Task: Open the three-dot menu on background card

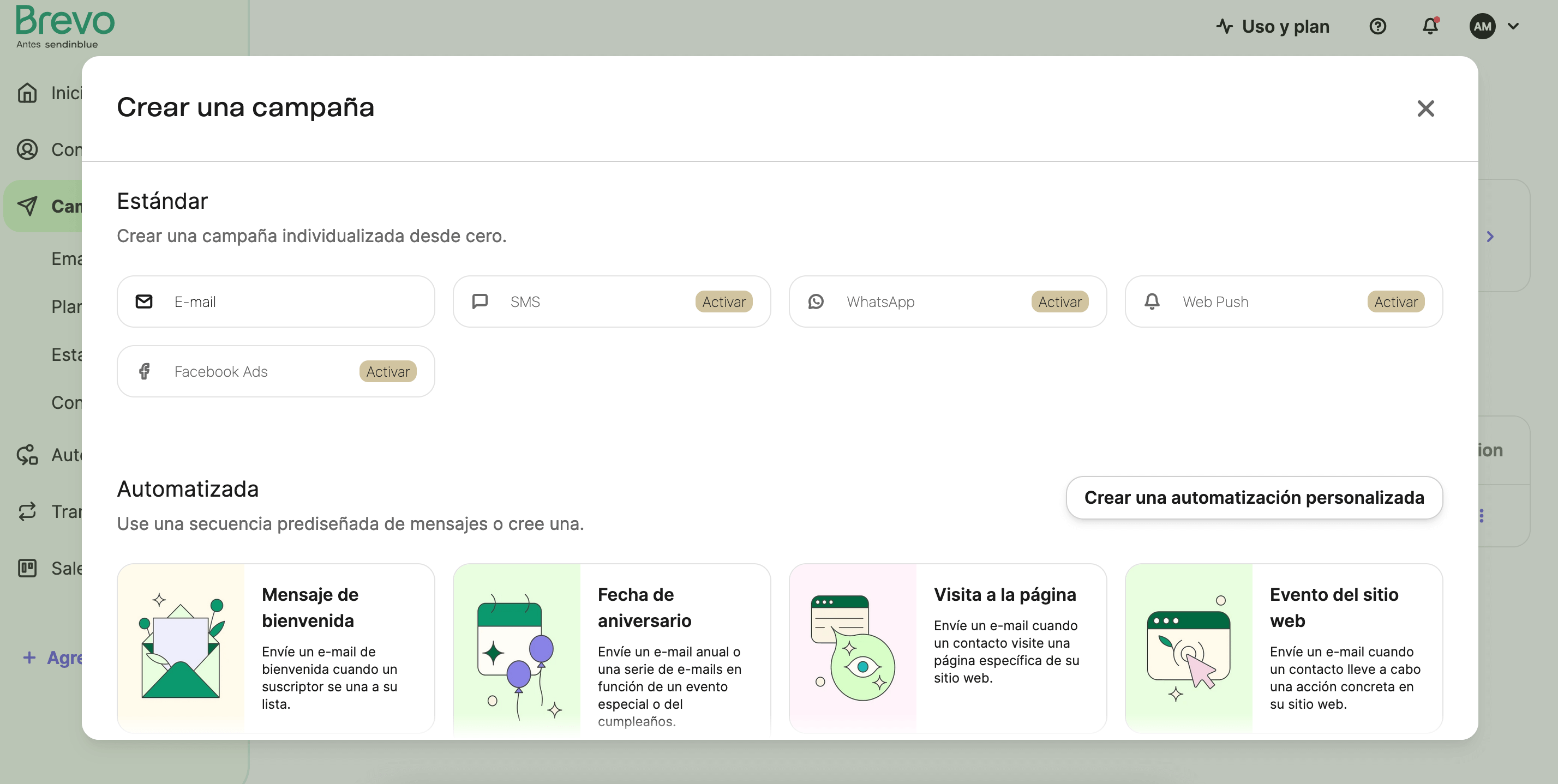Action: [1482, 516]
